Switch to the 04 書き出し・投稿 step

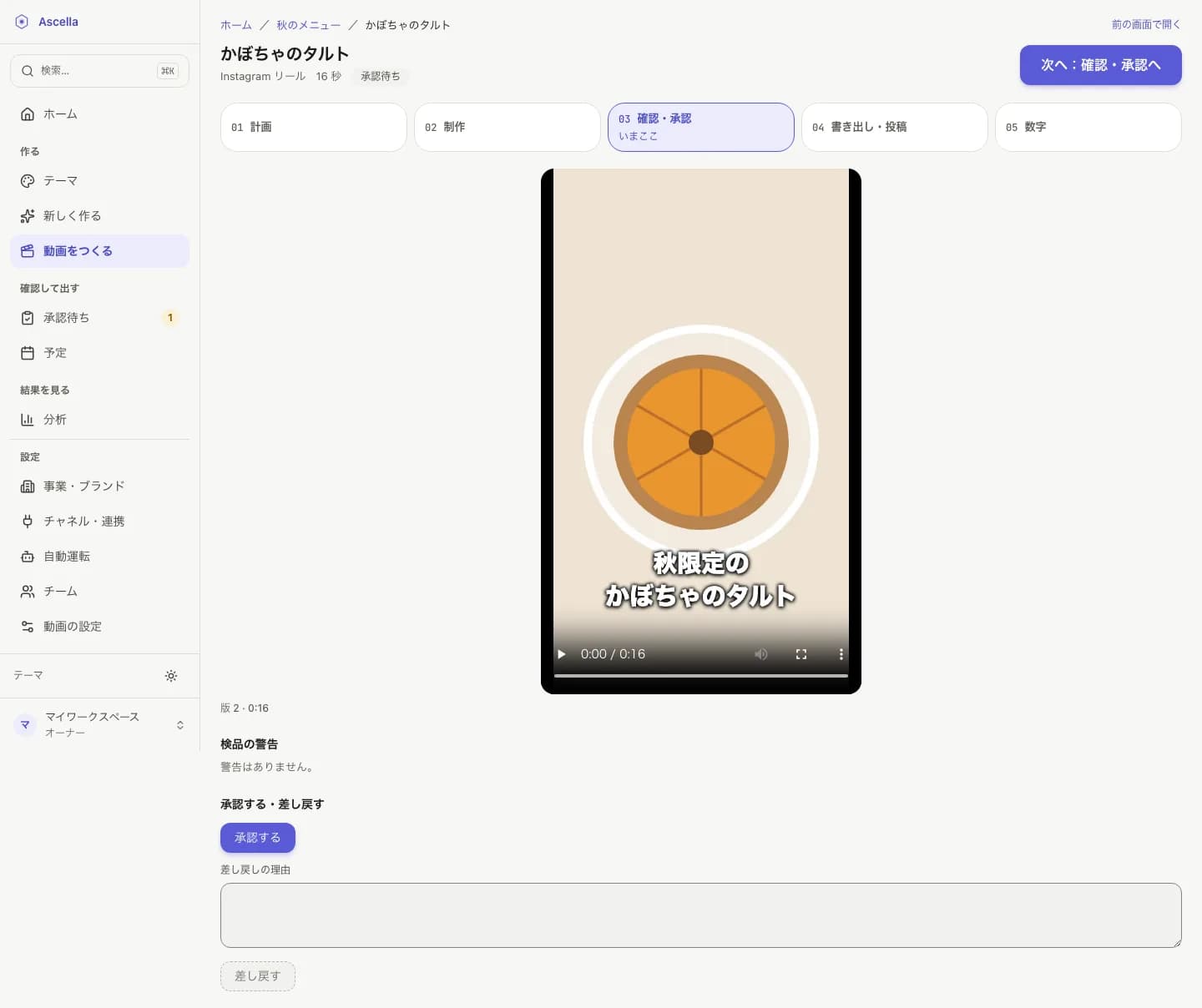point(895,127)
